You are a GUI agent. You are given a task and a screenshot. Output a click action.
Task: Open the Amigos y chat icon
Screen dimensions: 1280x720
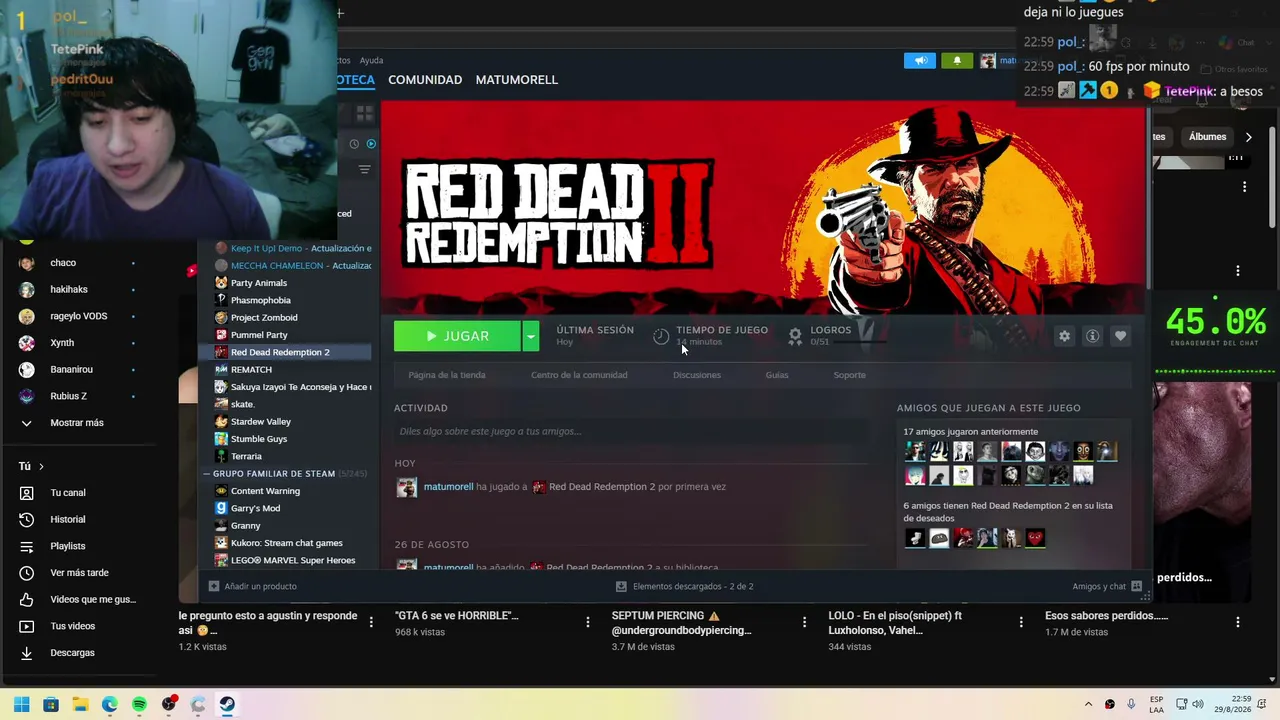1136,586
